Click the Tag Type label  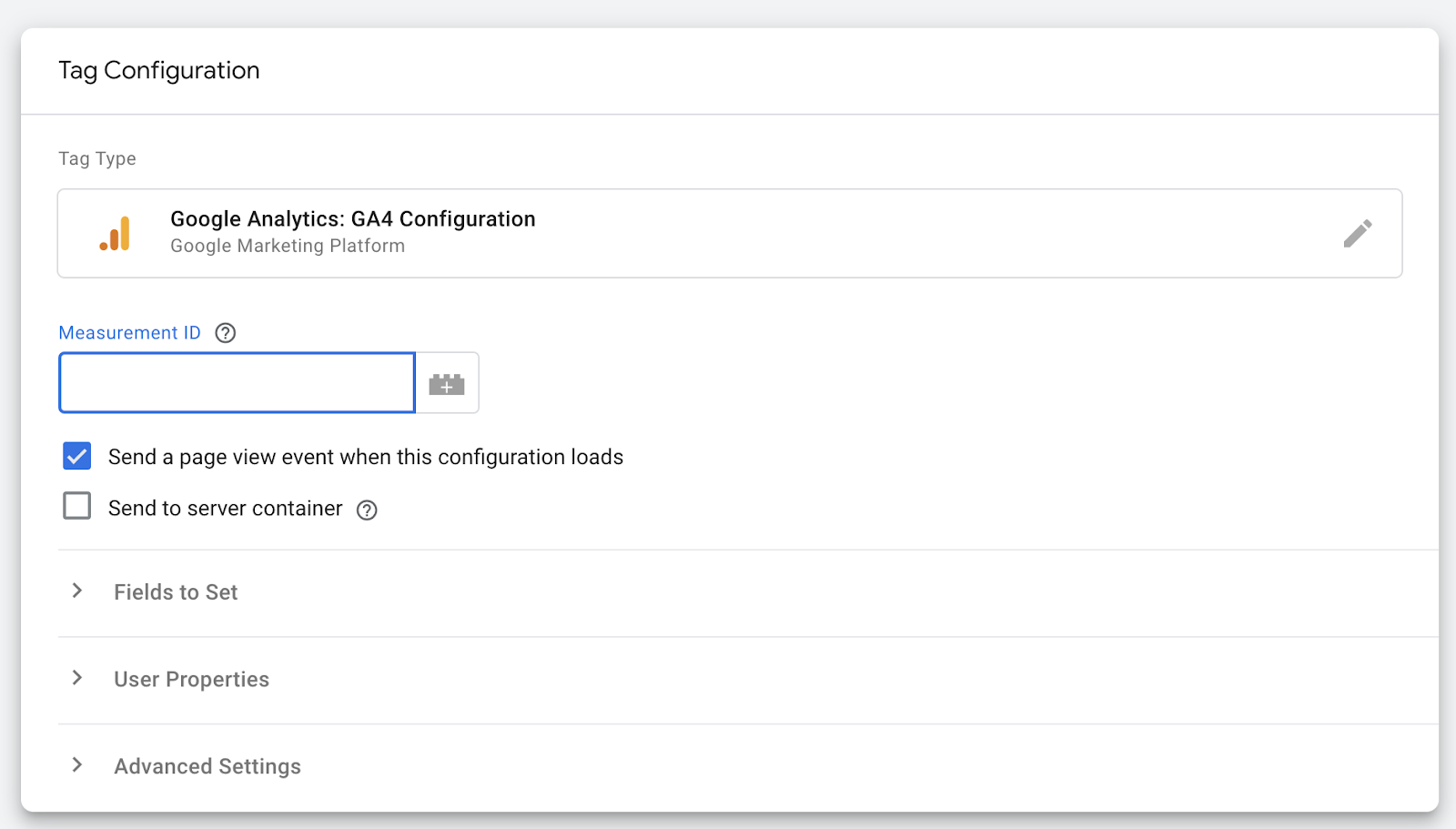[97, 158]
